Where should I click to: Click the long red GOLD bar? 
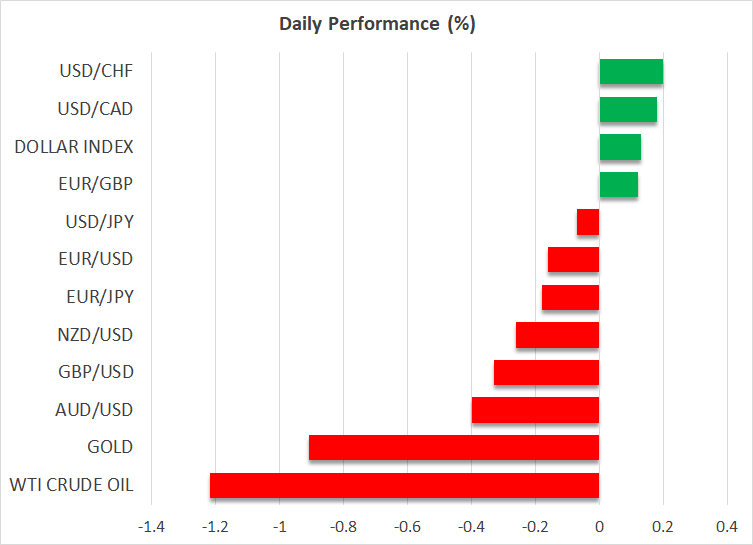pyautogui.click(x=454, y=447)
